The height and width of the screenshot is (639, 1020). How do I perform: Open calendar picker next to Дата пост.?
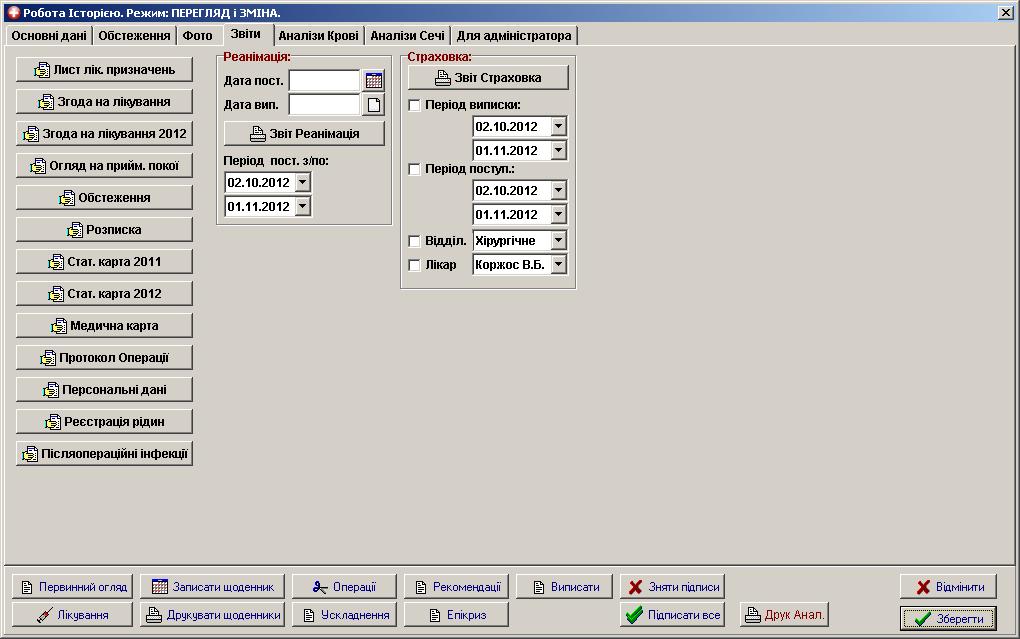[x=374, y=81]
